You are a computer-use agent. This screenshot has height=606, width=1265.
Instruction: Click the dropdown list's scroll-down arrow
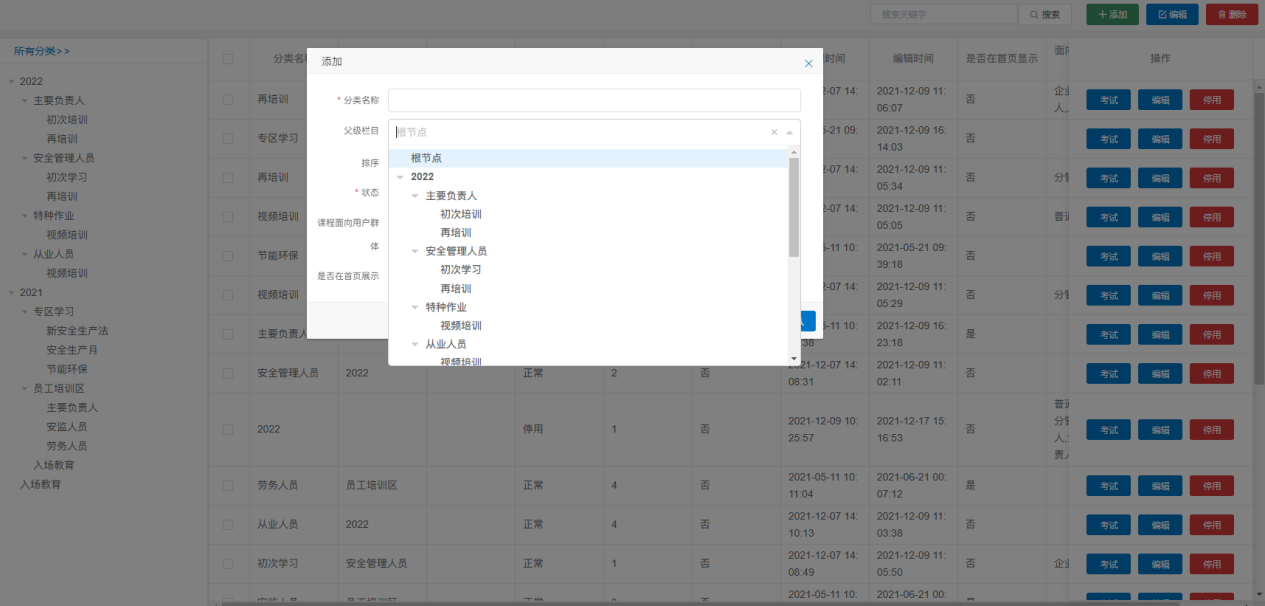tap(795, 358)
